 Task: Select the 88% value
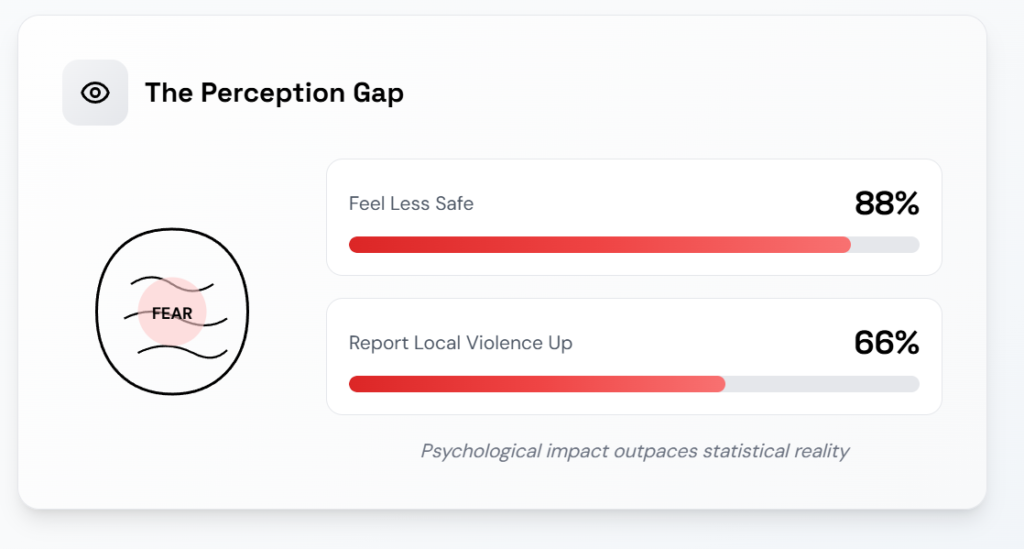[x=886, y=204]
